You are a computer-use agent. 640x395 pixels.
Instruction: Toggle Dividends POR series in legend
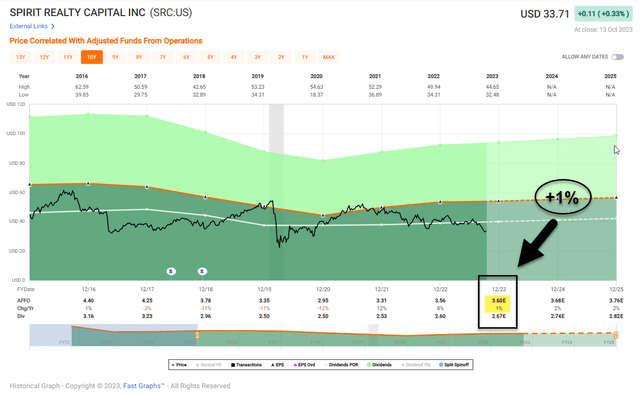click(341, 364)
